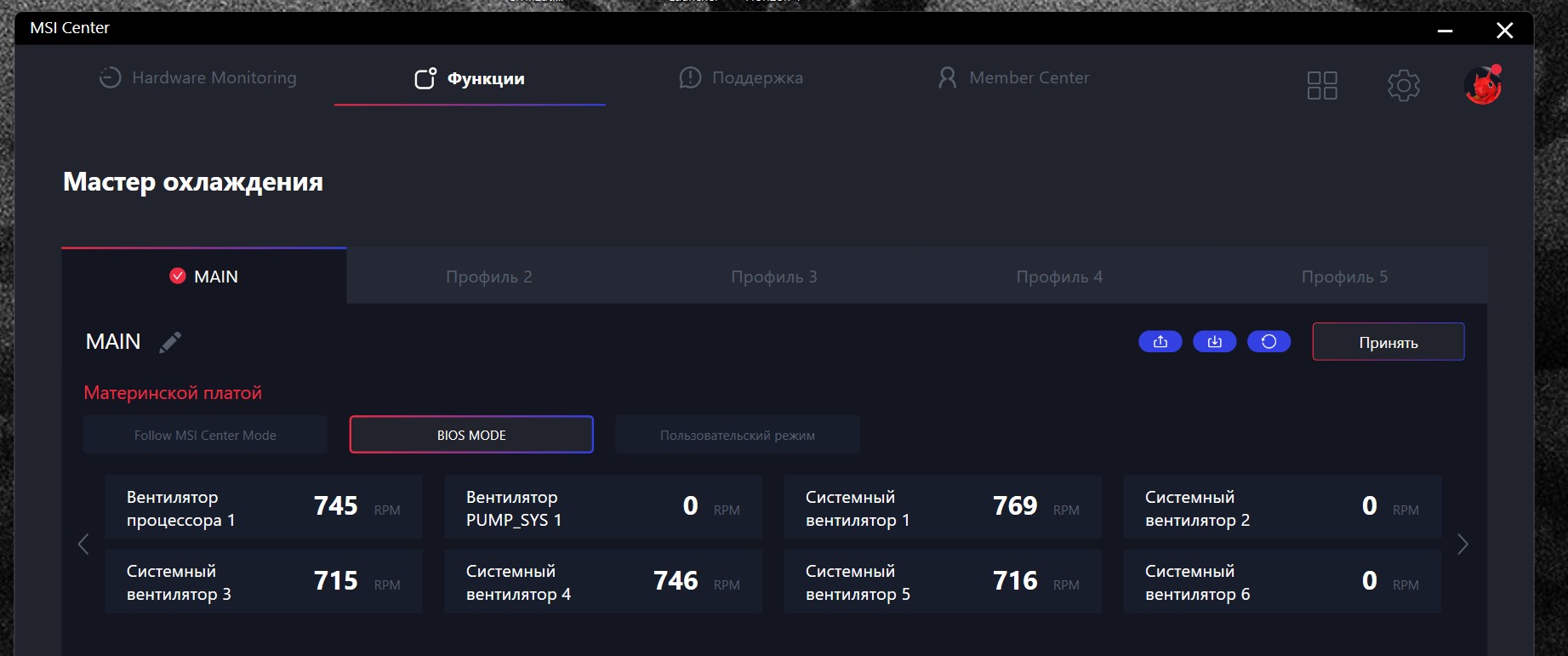Image resolution: width=1568 pixels, height=656 pixels.
Task: Click the pencil icon to rename MAIN
Action: pos(170,342)
